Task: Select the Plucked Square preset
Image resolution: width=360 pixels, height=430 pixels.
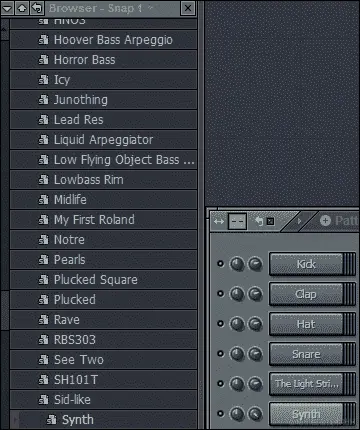Action: click(103, 280)
